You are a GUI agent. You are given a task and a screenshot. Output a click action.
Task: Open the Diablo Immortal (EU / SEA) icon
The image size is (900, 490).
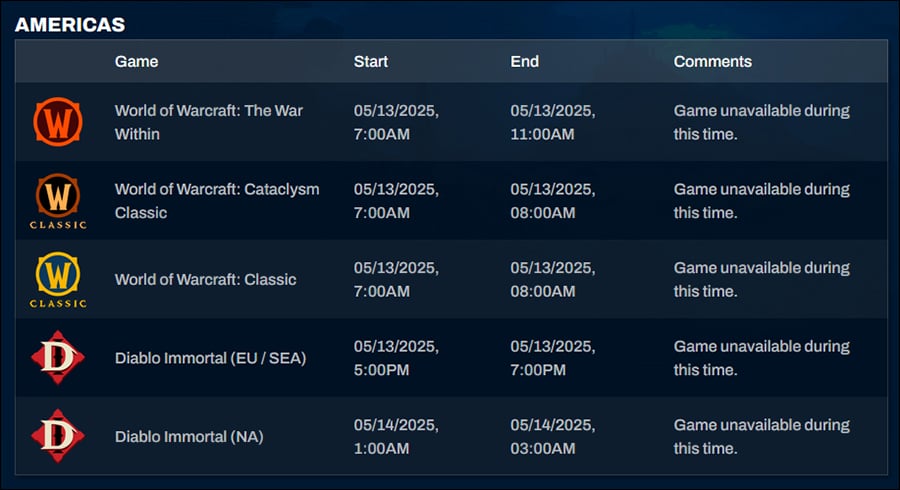(58, 357)
